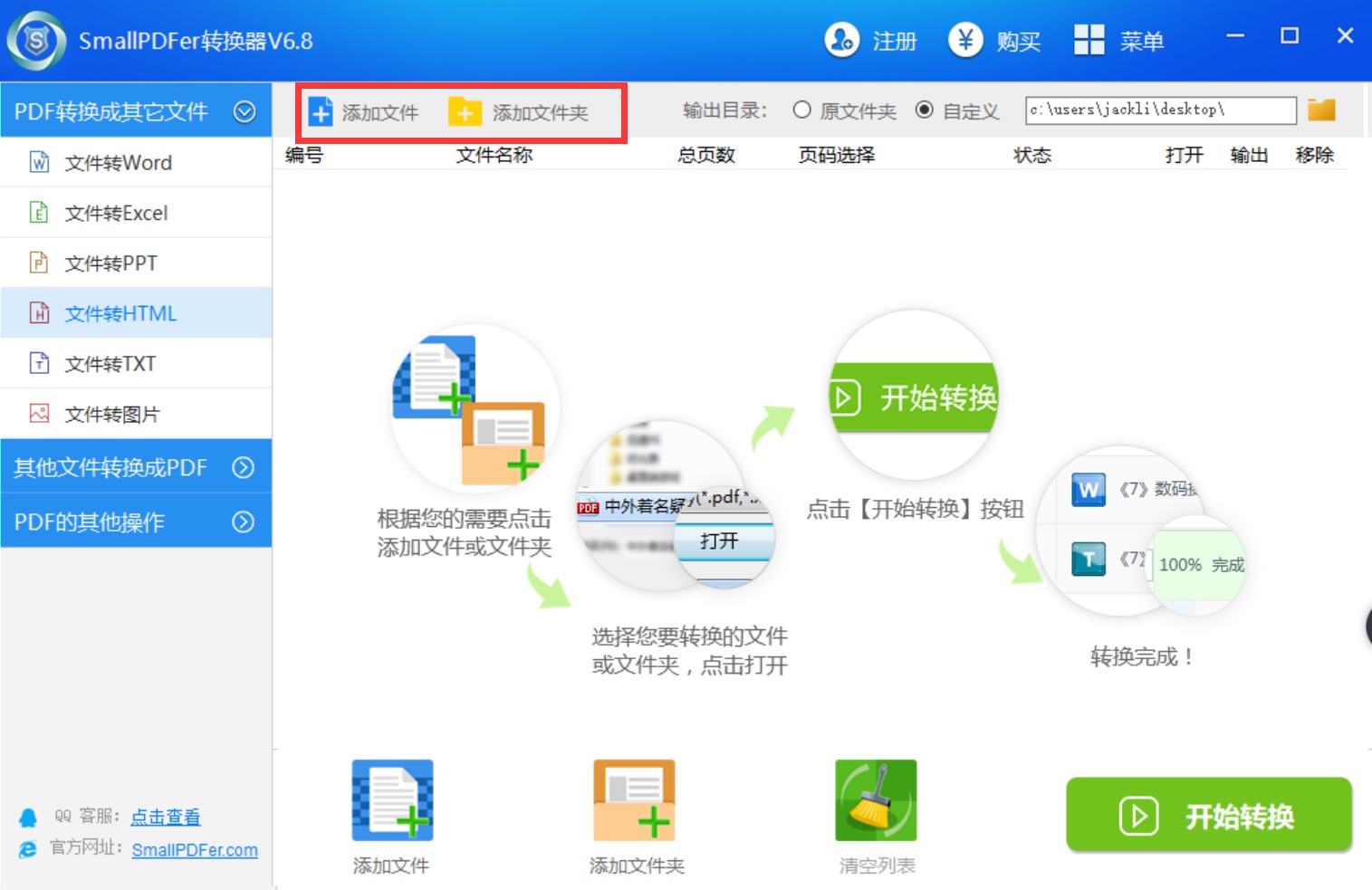This screenshot has width=1372, height=890.
Task: Click the 菜单 menu button text
Action: point(1142,42)
